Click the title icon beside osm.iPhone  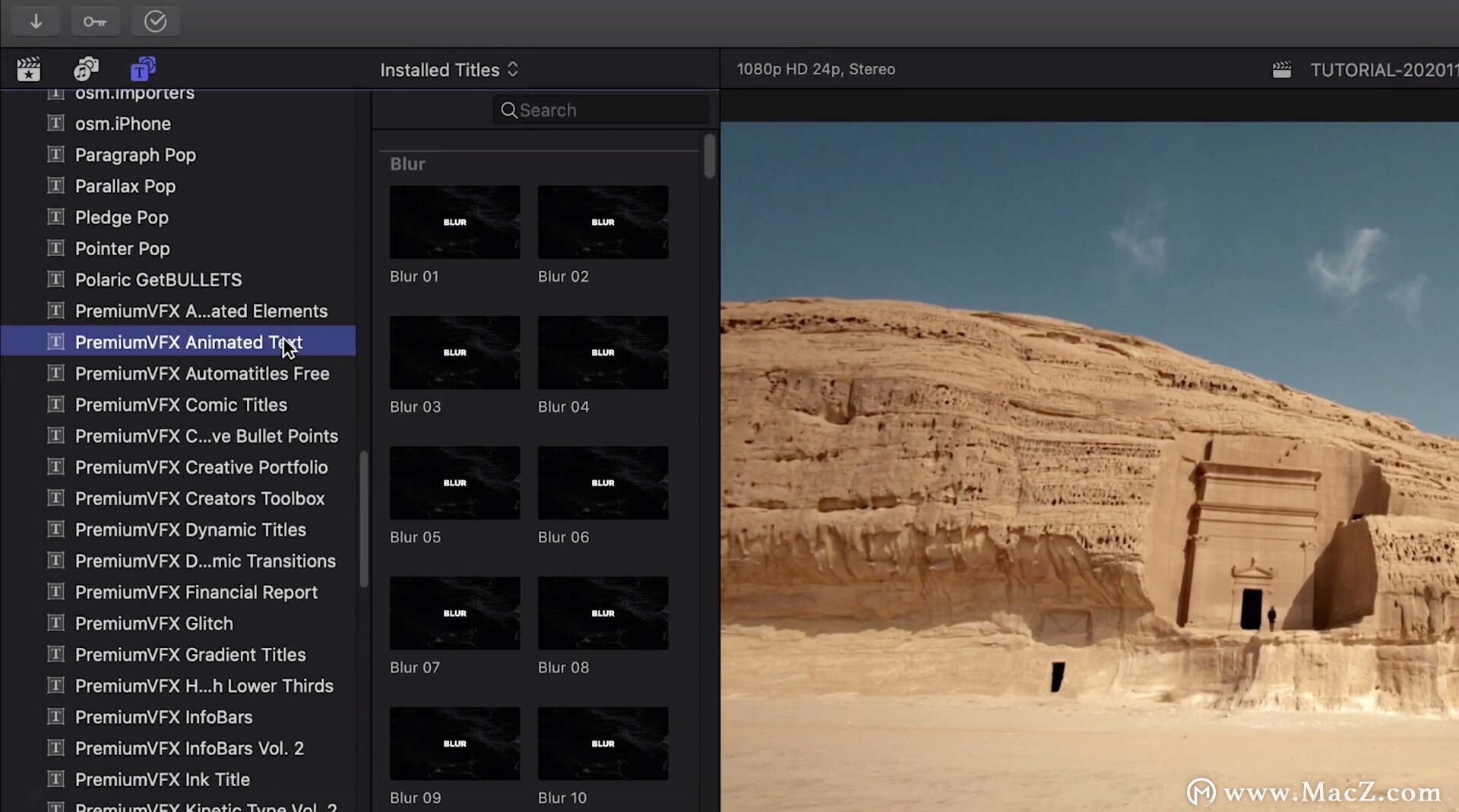coord(55,123)
